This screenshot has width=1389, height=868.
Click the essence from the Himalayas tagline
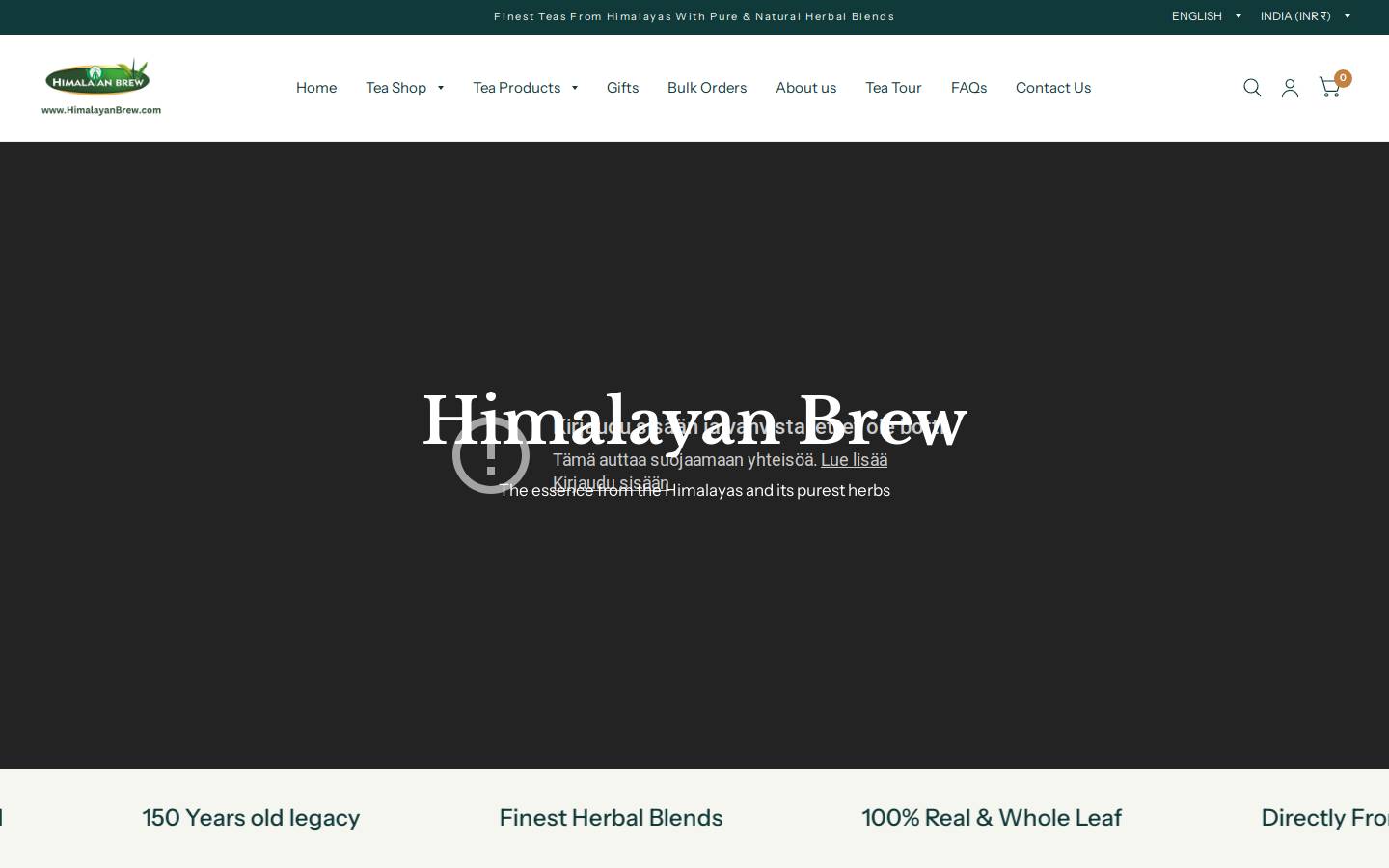tap(694, 490)
